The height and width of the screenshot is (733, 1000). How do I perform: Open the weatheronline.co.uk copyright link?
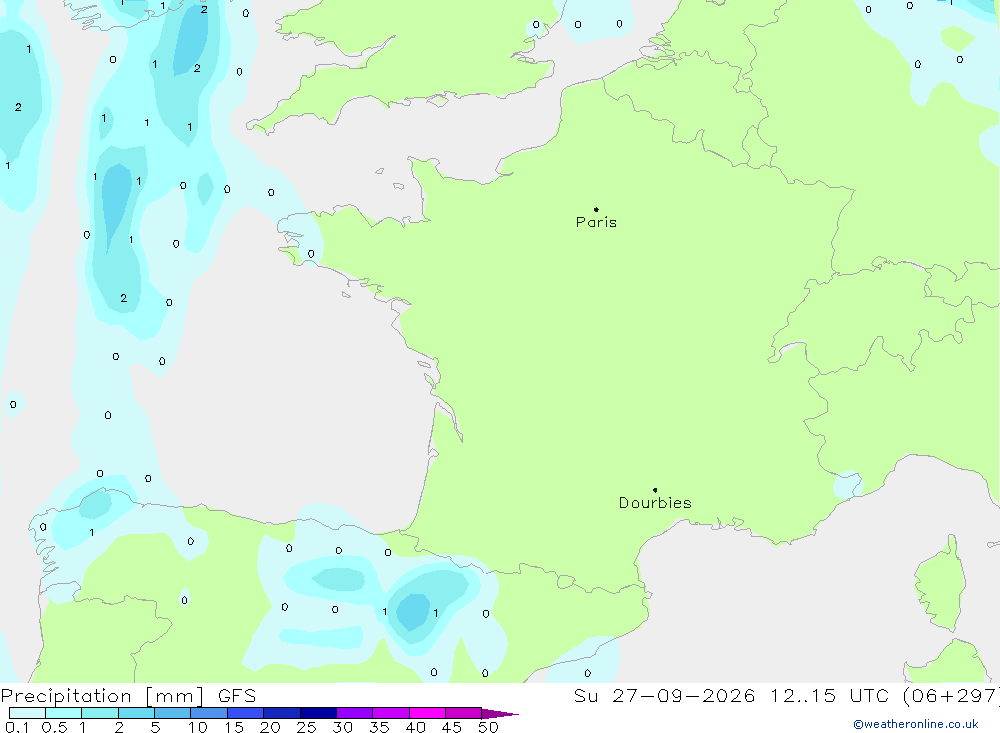point(916,724)
